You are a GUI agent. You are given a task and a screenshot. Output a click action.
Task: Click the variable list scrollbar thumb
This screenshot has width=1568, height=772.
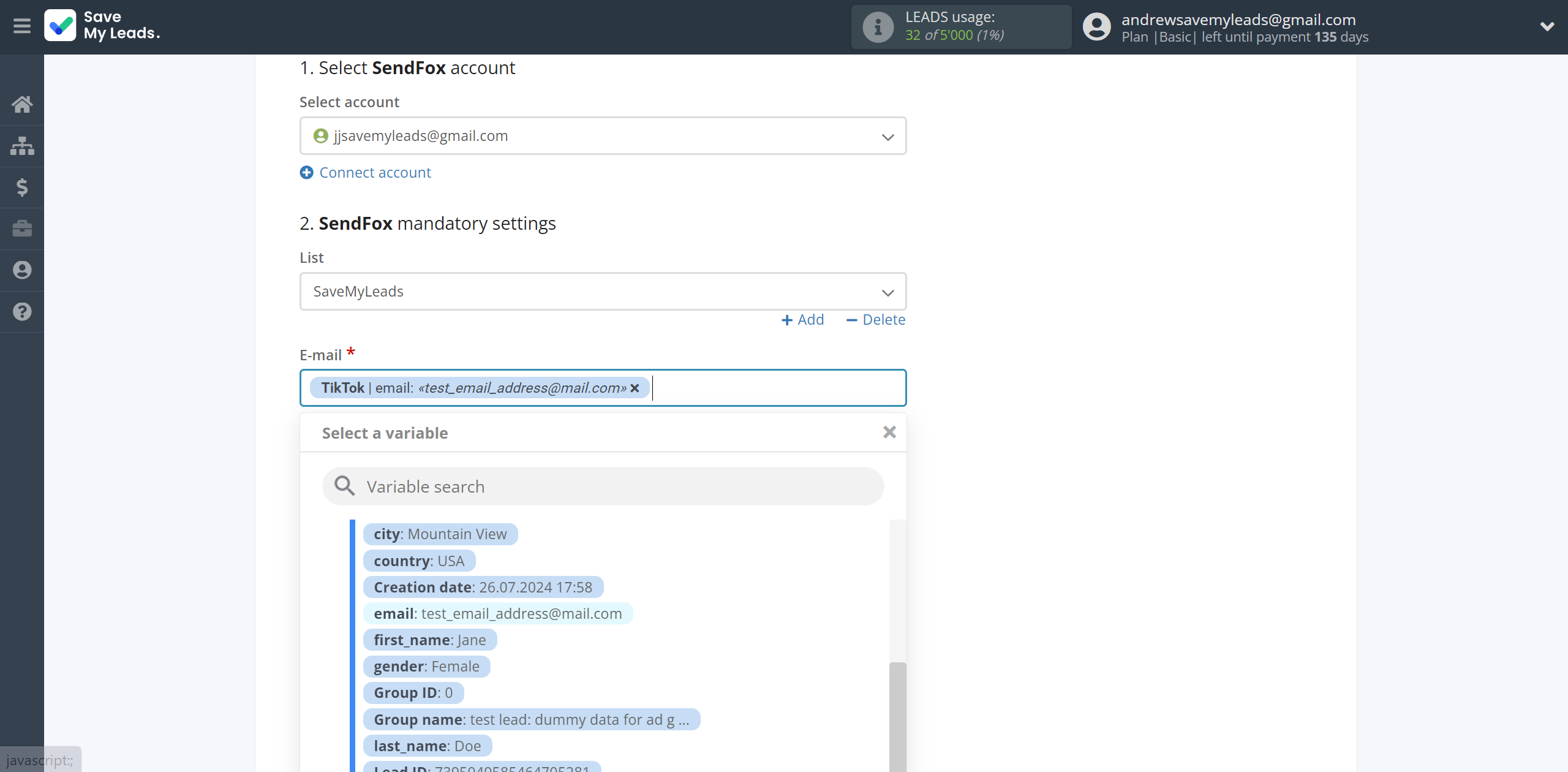[897, 717]
